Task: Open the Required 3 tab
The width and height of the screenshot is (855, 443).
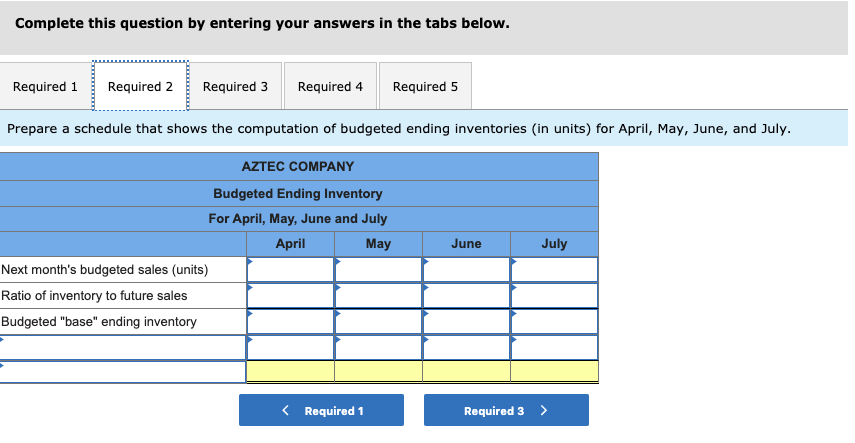Action: pos(235,87)
